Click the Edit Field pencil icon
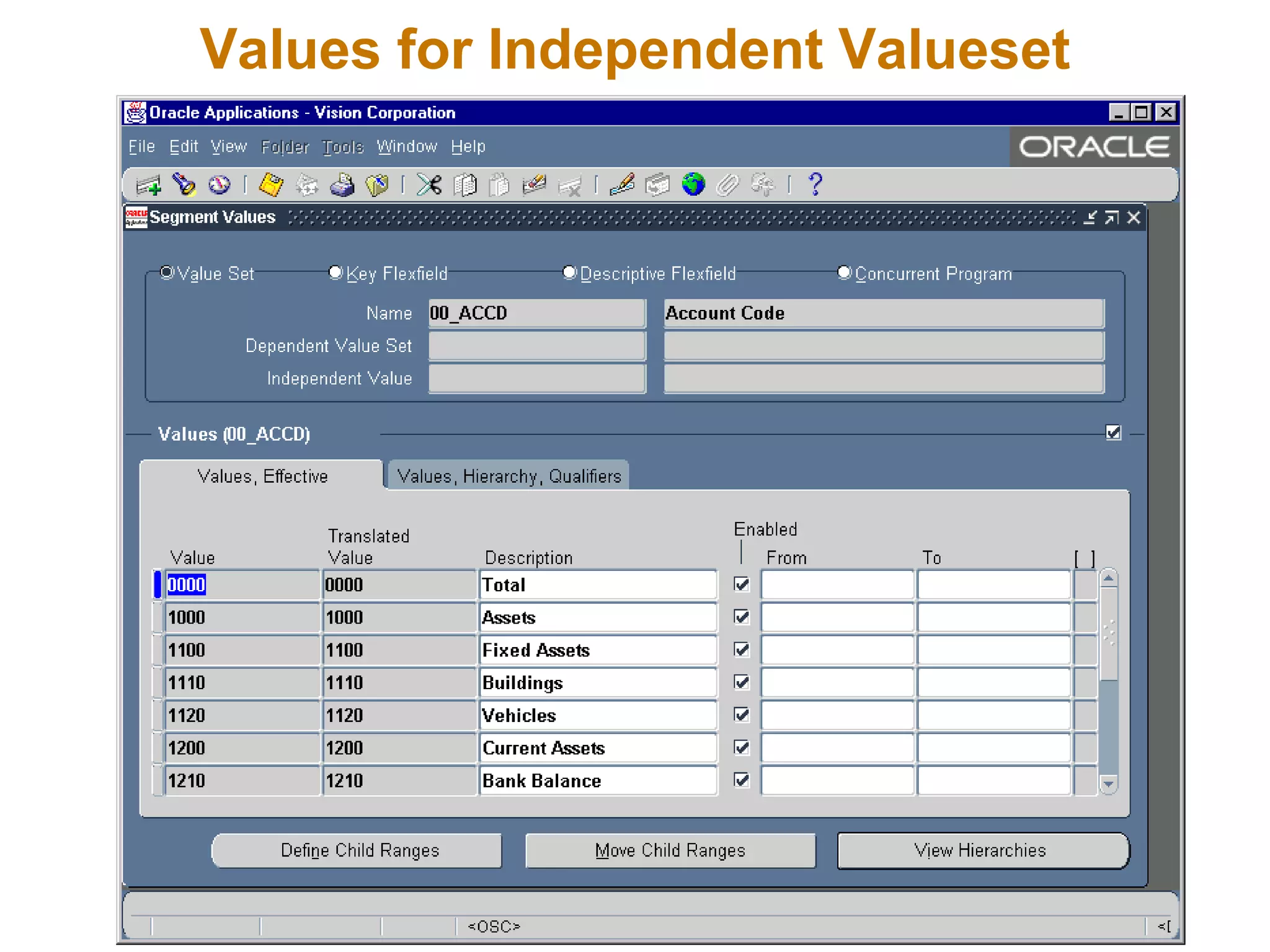 622,185
